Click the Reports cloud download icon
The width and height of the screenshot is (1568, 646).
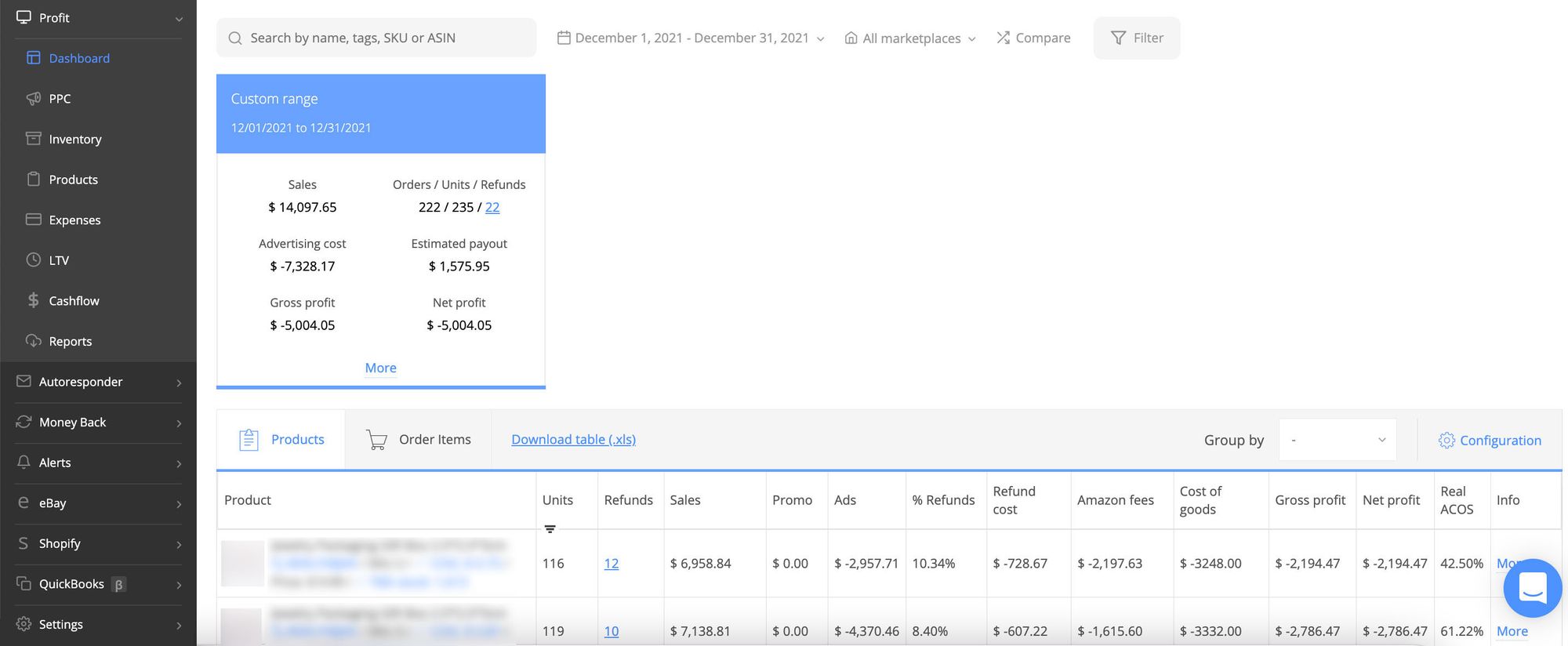coord(33,341)
